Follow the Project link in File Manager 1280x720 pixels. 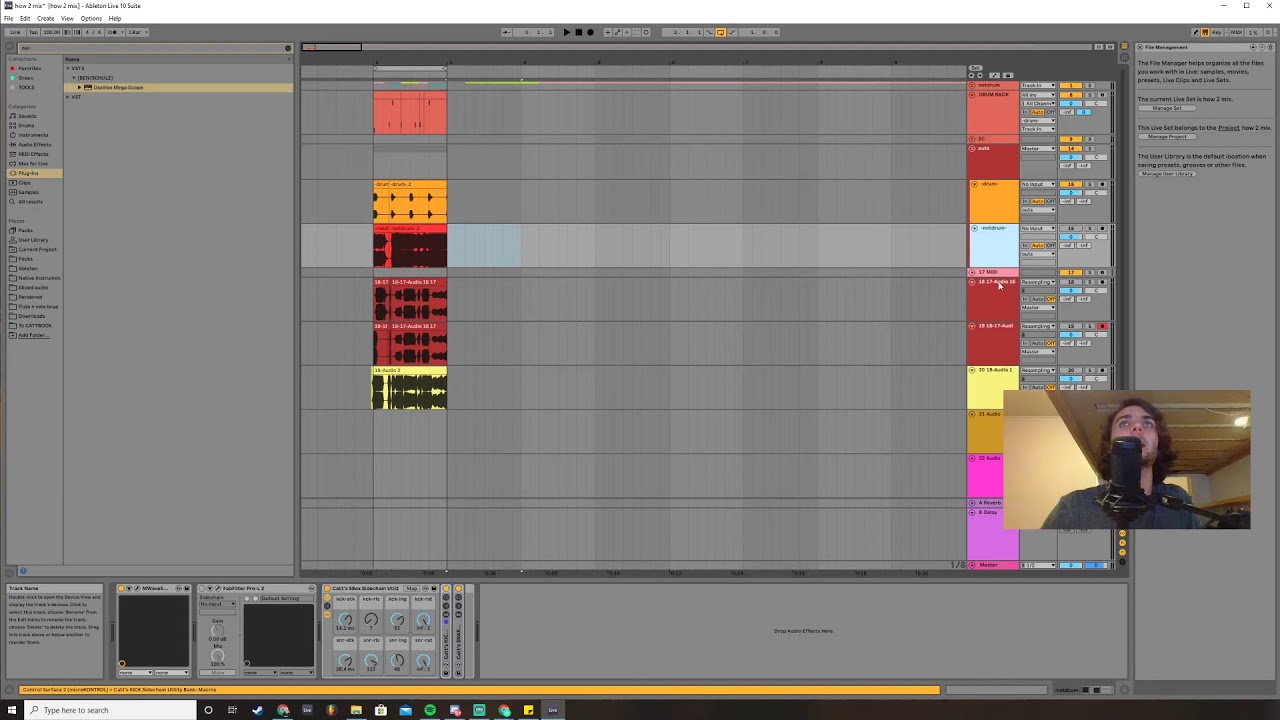tap(1229, 128)
